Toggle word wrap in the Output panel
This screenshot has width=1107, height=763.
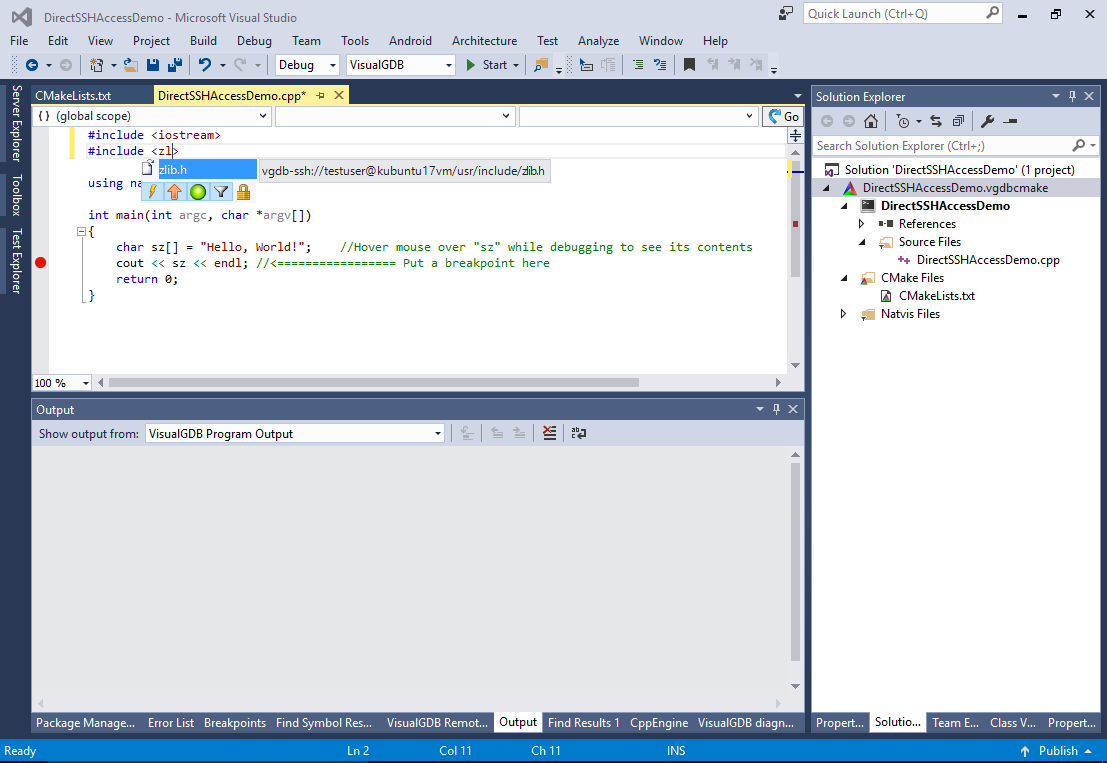(x=578, y=433)
